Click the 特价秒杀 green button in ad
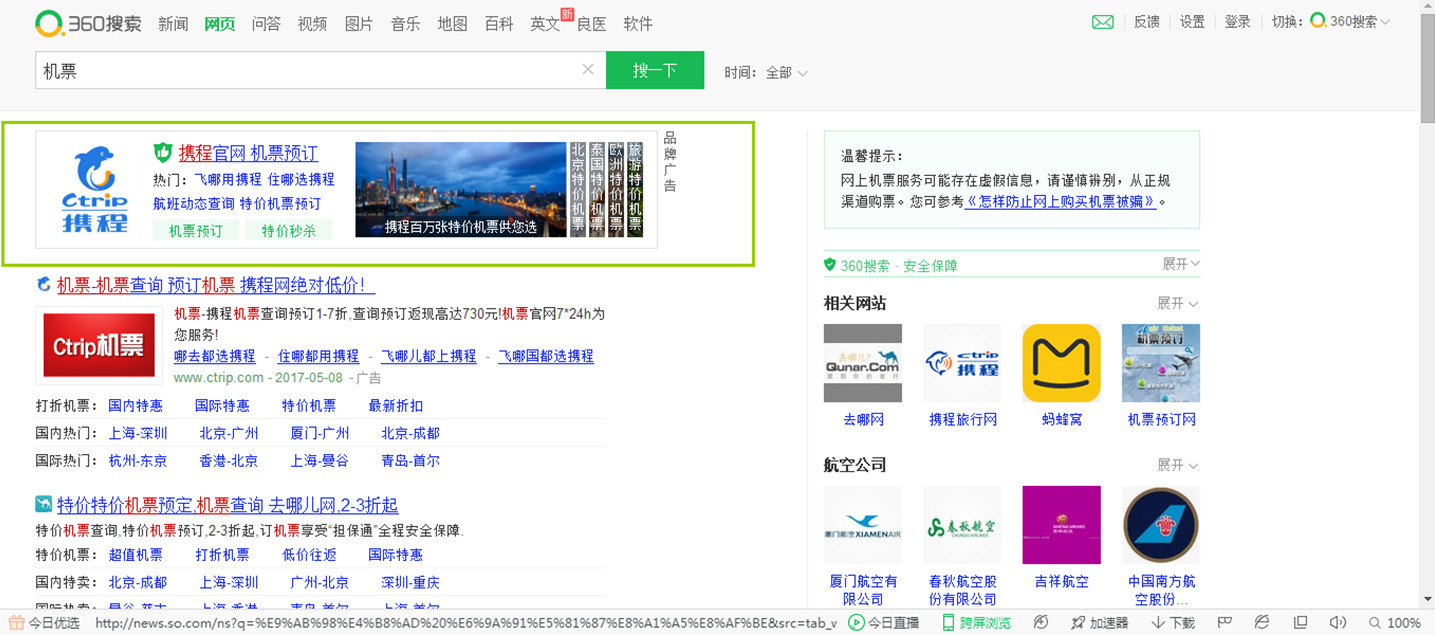 click(x=289, y=230)
